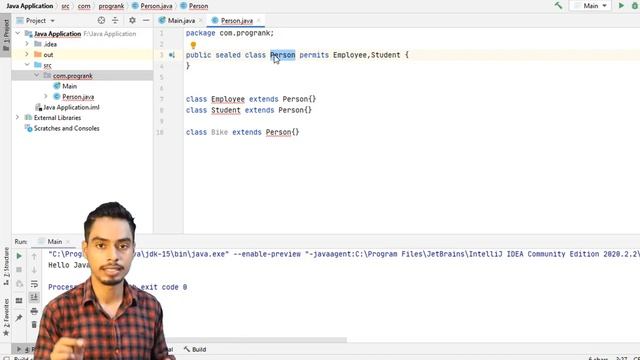Viewport: 640px width, 360px height.
Task: Click 'src' breadcrumb
Action: click(x=65, y=6)
